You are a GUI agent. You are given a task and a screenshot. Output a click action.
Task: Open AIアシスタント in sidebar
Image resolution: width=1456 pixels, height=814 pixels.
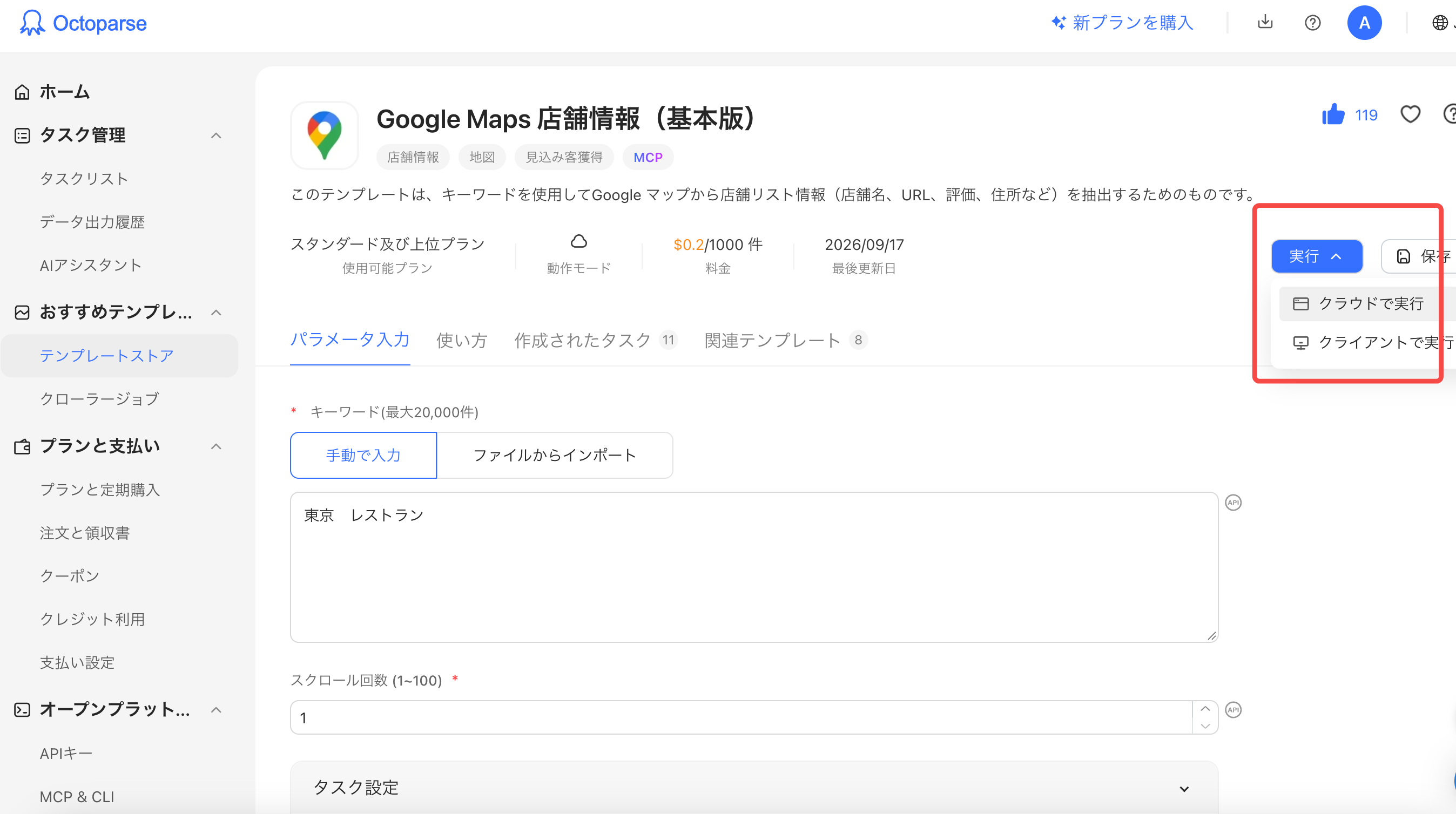click(x=90, y=266)
